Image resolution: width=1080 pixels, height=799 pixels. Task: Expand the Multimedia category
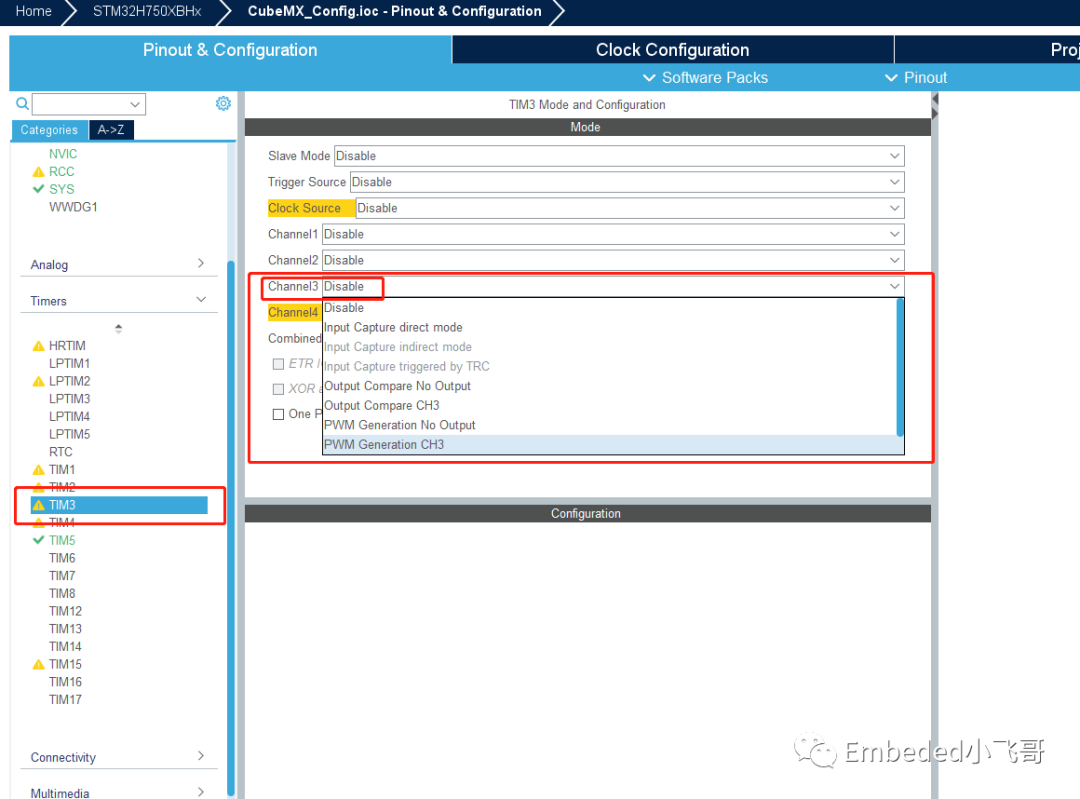(x=200, y=792)
